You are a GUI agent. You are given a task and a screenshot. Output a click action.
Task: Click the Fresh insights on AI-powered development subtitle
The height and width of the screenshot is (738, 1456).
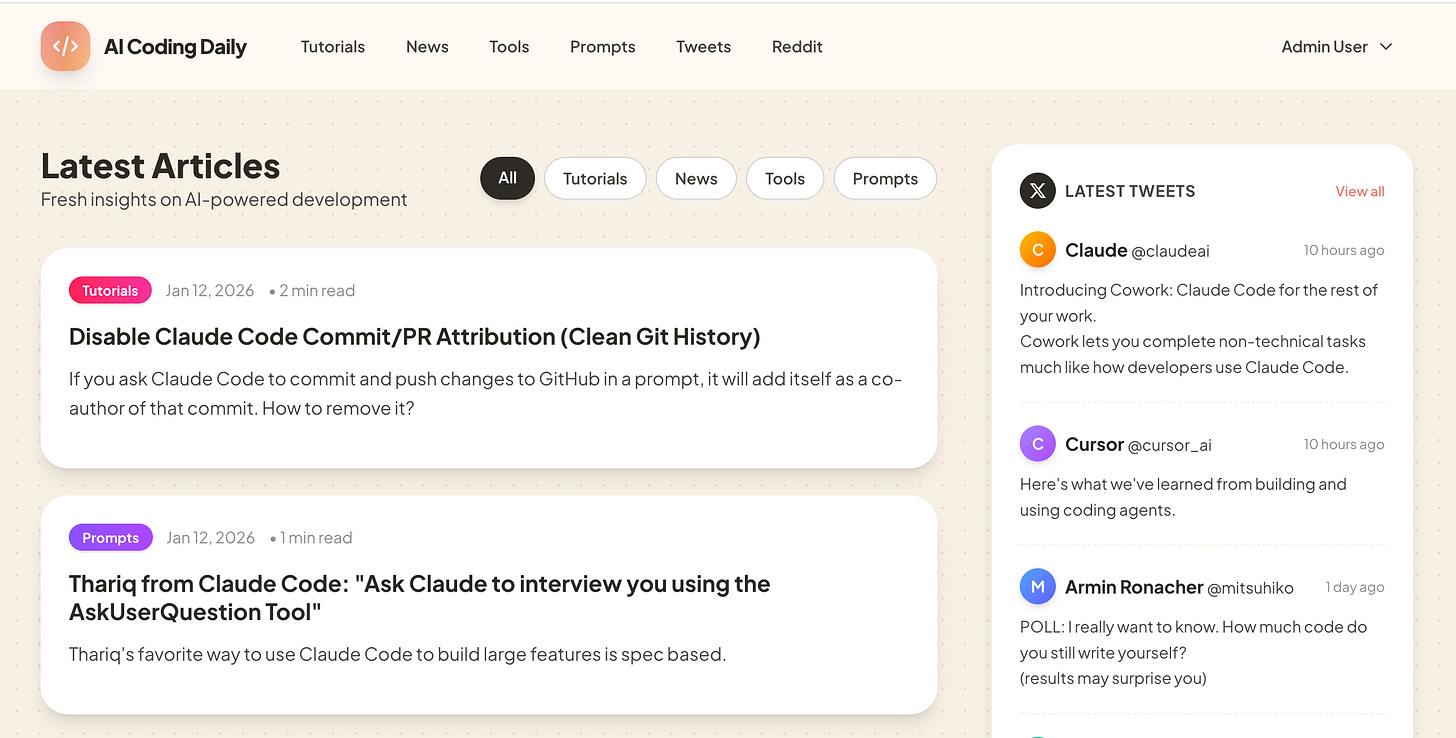pos(224,200)
